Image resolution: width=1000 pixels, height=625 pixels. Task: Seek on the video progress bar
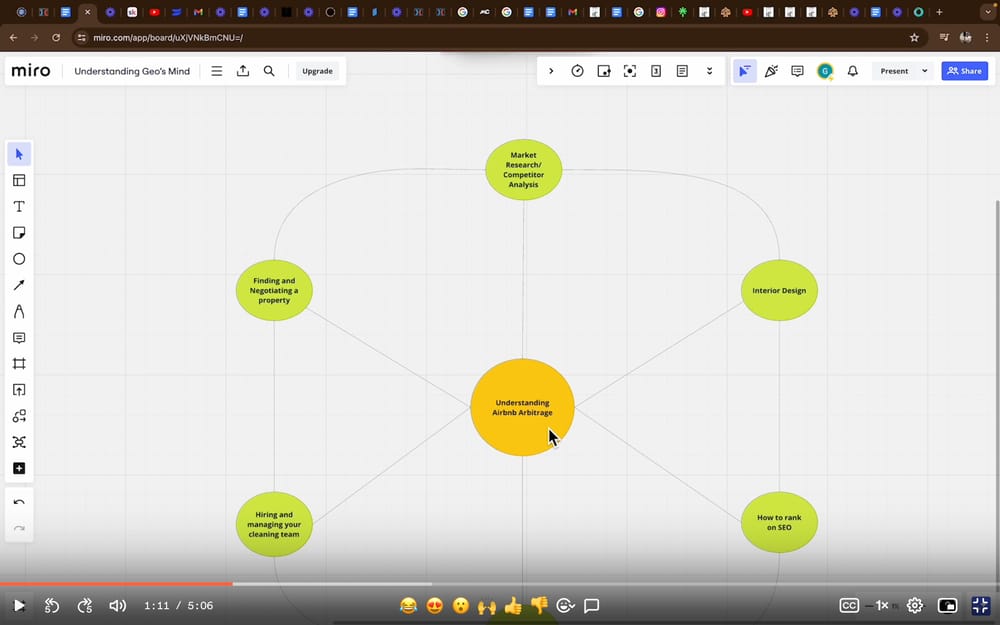500,584
